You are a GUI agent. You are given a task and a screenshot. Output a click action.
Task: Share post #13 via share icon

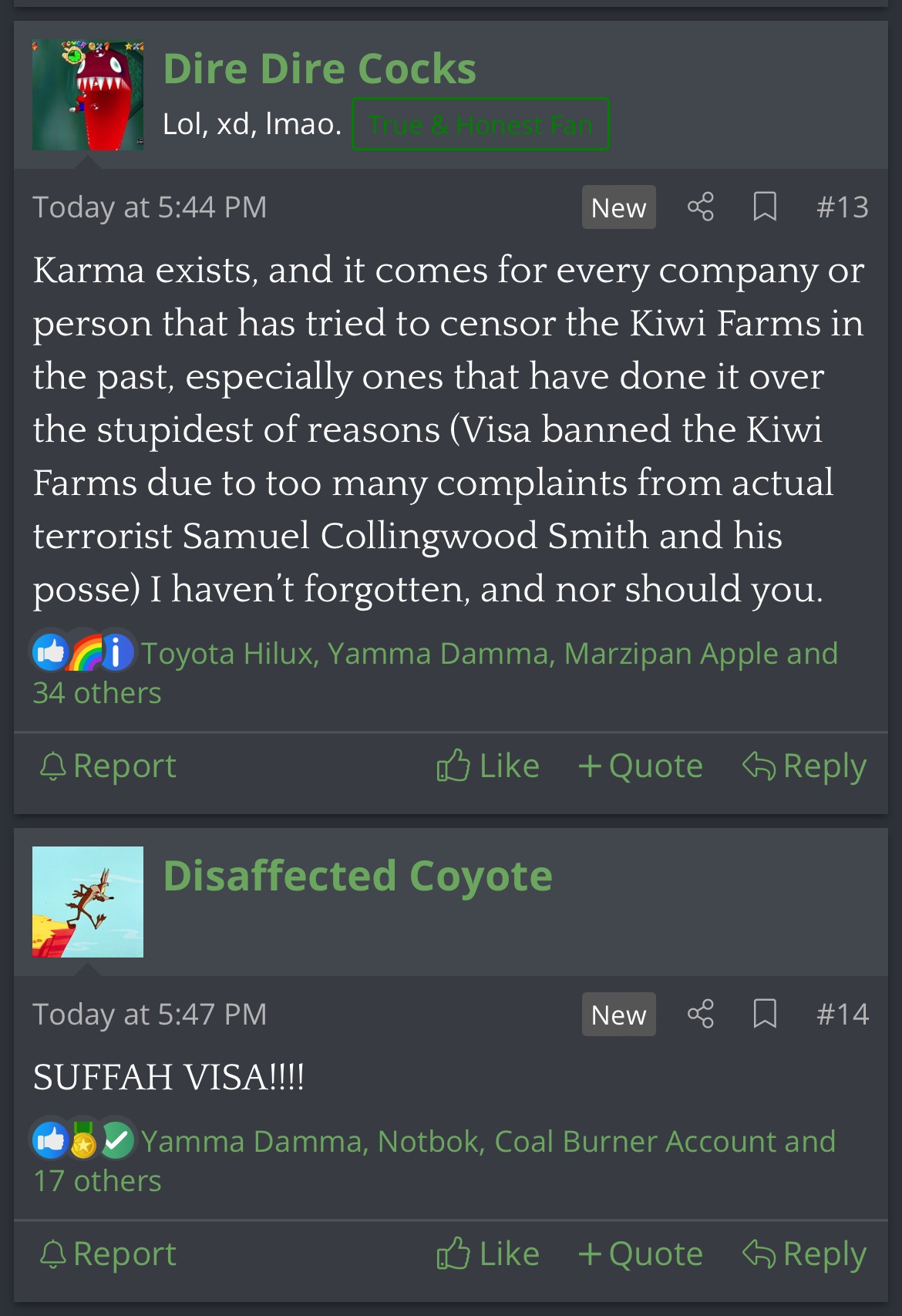click(x=700, y=207)
